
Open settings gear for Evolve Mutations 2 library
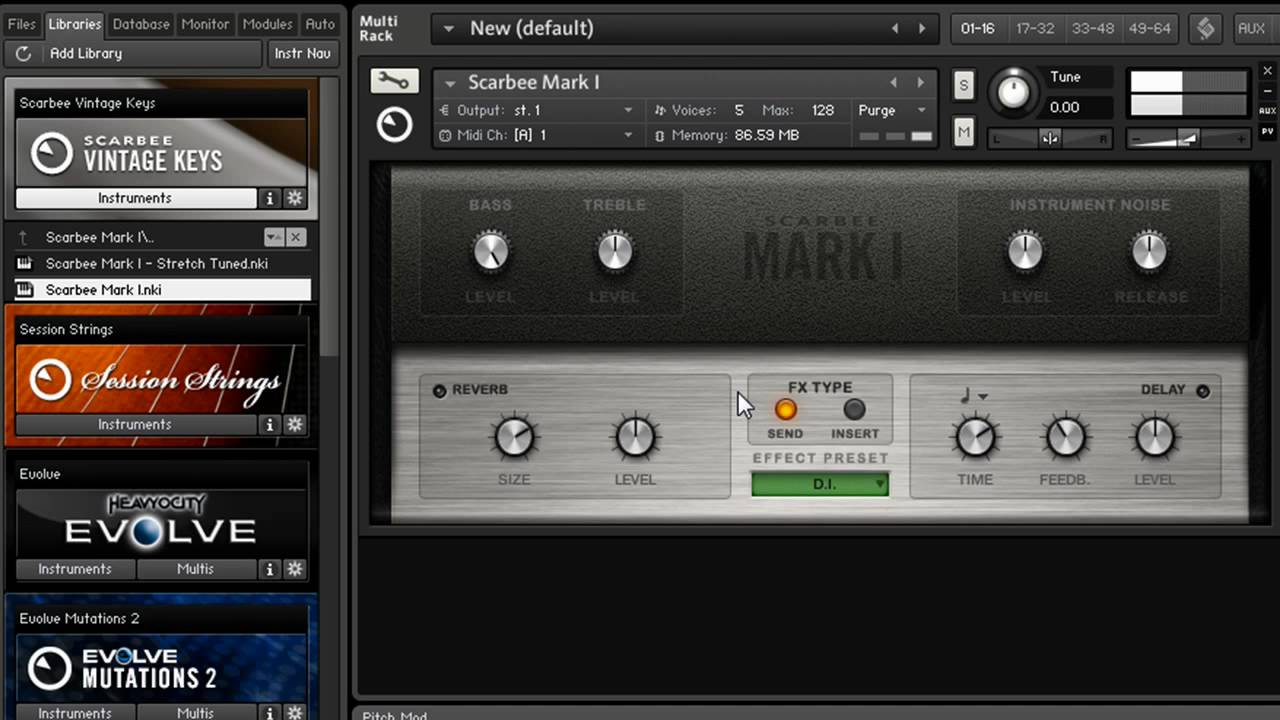pos(294,712)
